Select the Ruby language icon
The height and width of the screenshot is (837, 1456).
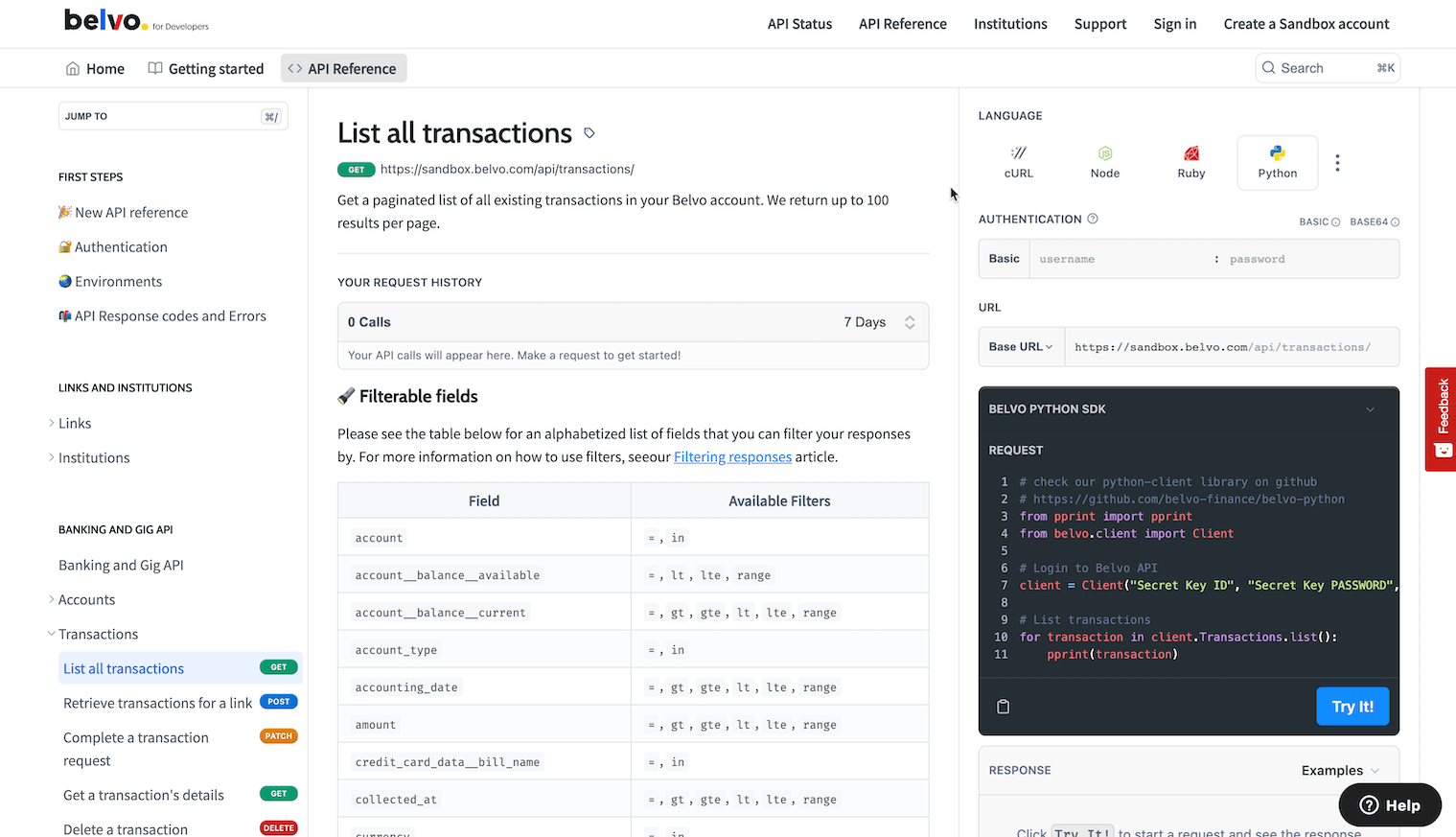coord(1190,163)
